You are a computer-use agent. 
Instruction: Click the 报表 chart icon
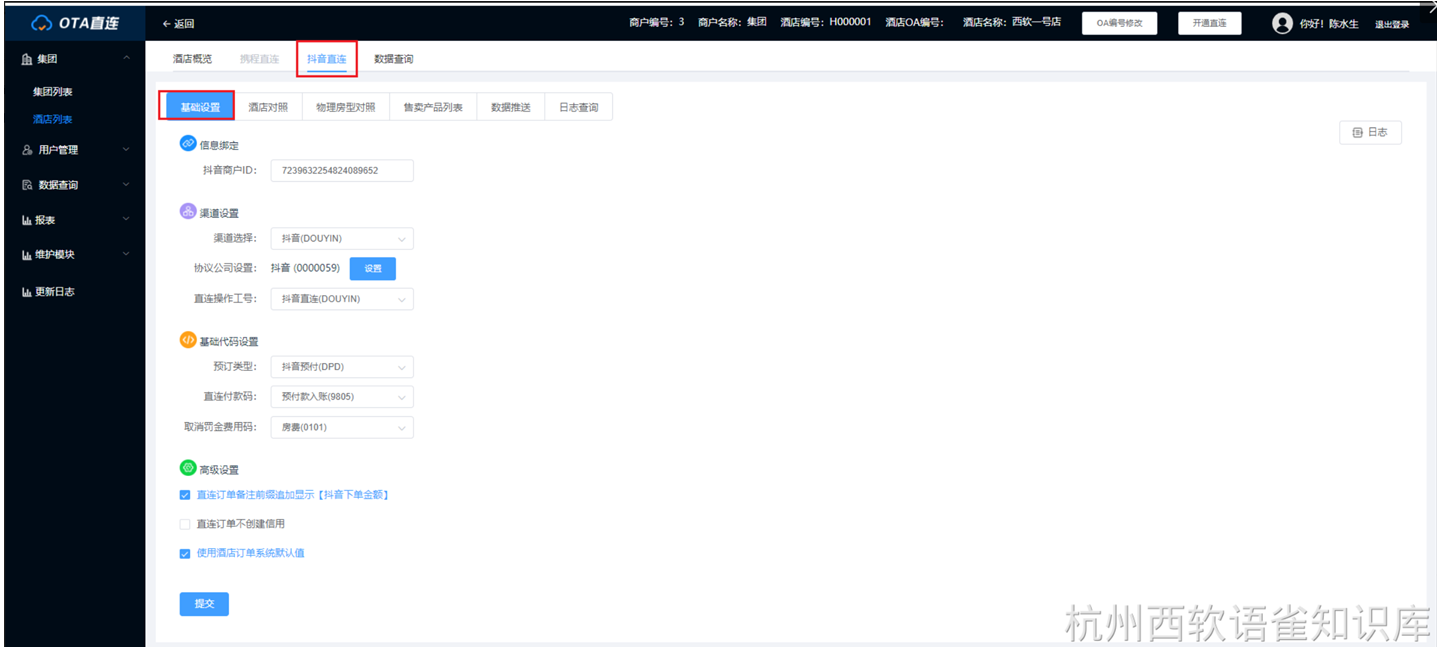tap(27, 220)
